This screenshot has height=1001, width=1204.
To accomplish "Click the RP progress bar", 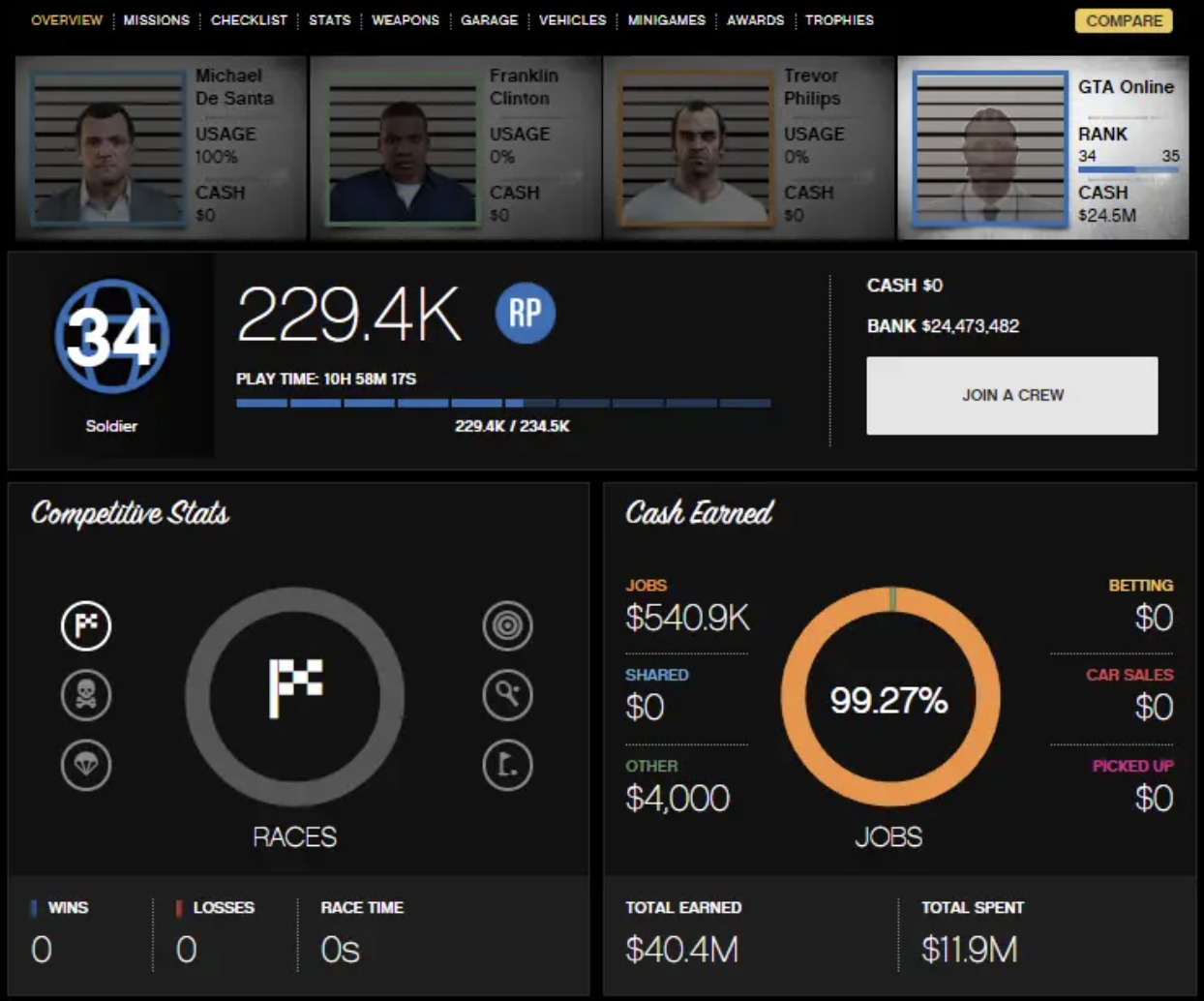I will pos(503,403).
